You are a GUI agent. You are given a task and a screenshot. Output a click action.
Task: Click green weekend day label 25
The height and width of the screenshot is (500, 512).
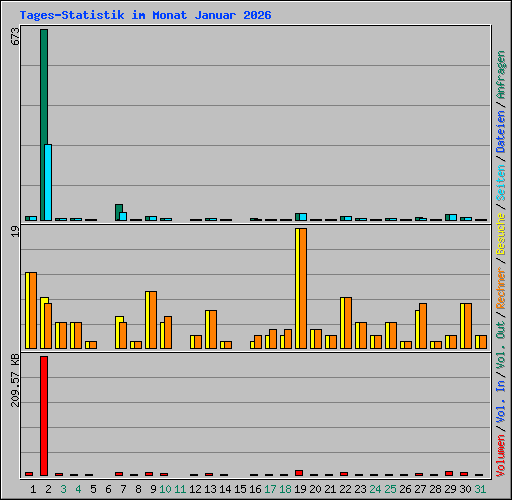tap(390, 489)
